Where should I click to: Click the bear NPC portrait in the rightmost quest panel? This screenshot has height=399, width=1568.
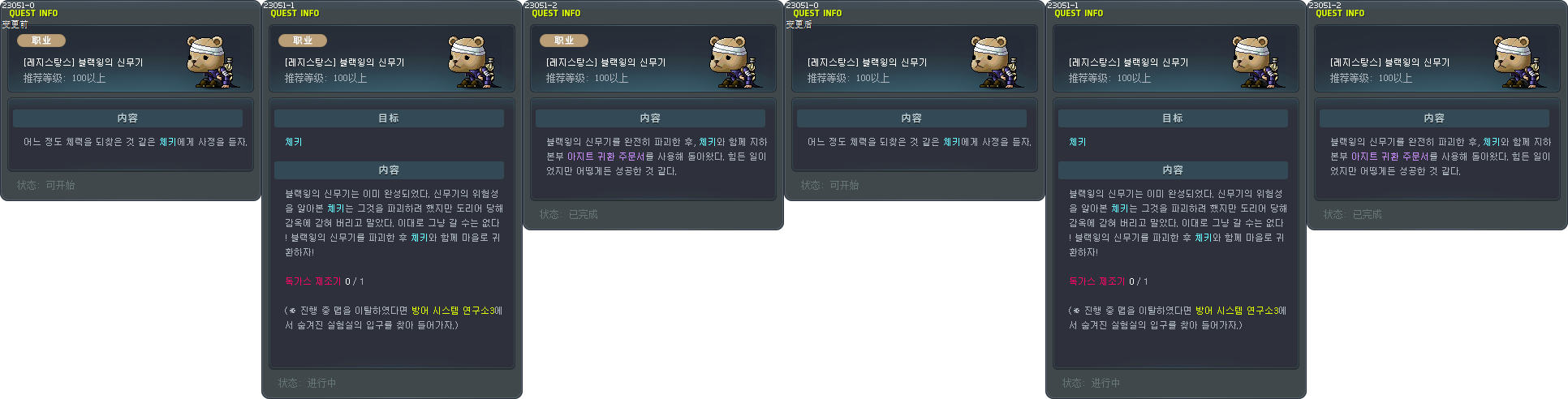click(x=1518, y=62)
